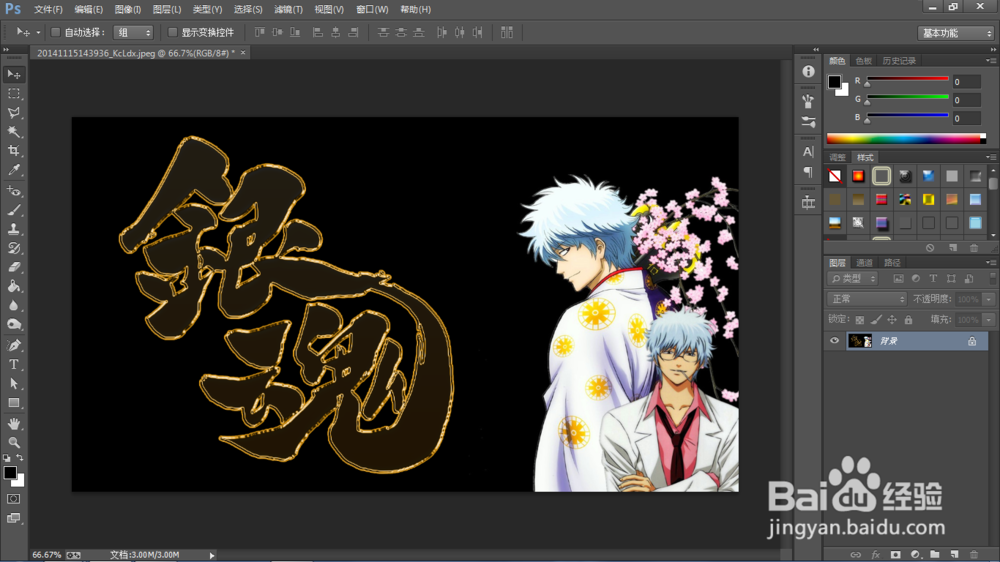Click the red R slider
The image size is (1000, 562).
pos(907,79)
